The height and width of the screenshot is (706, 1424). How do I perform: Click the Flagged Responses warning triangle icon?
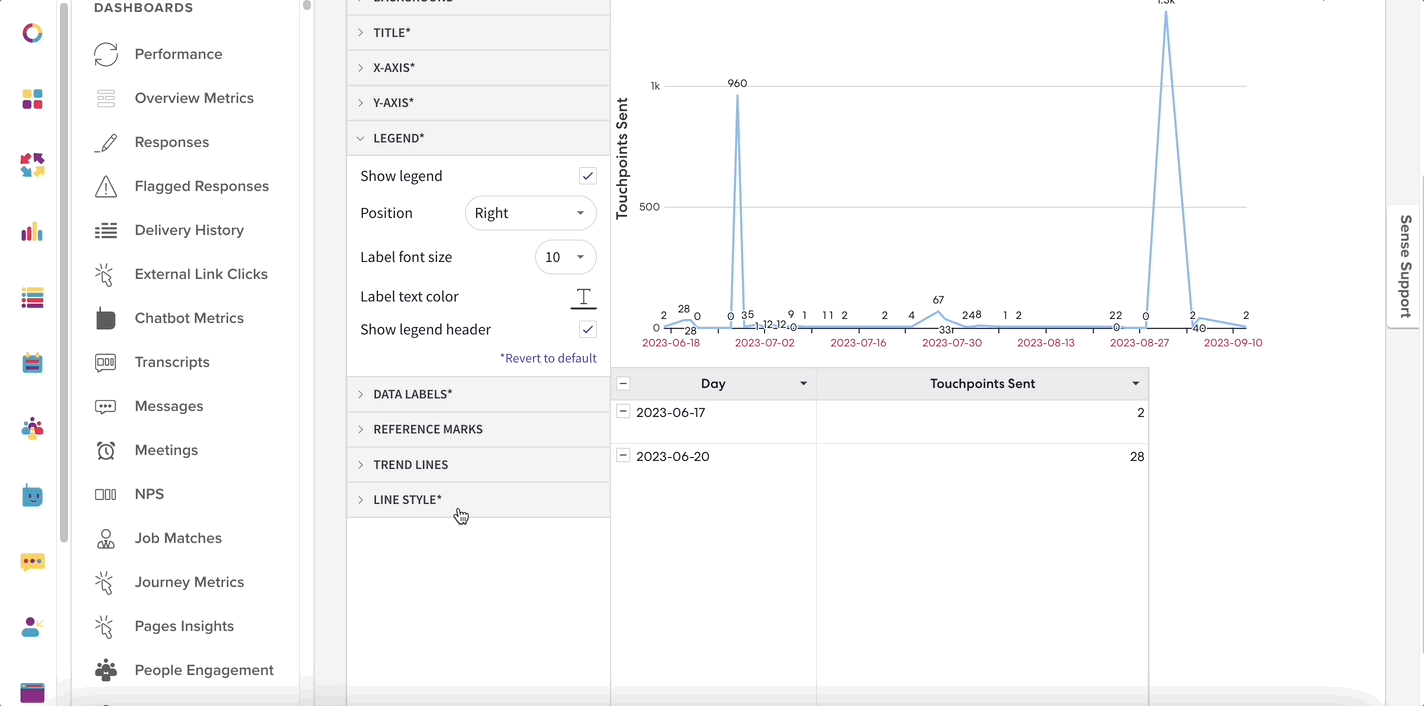coord(106,186)
